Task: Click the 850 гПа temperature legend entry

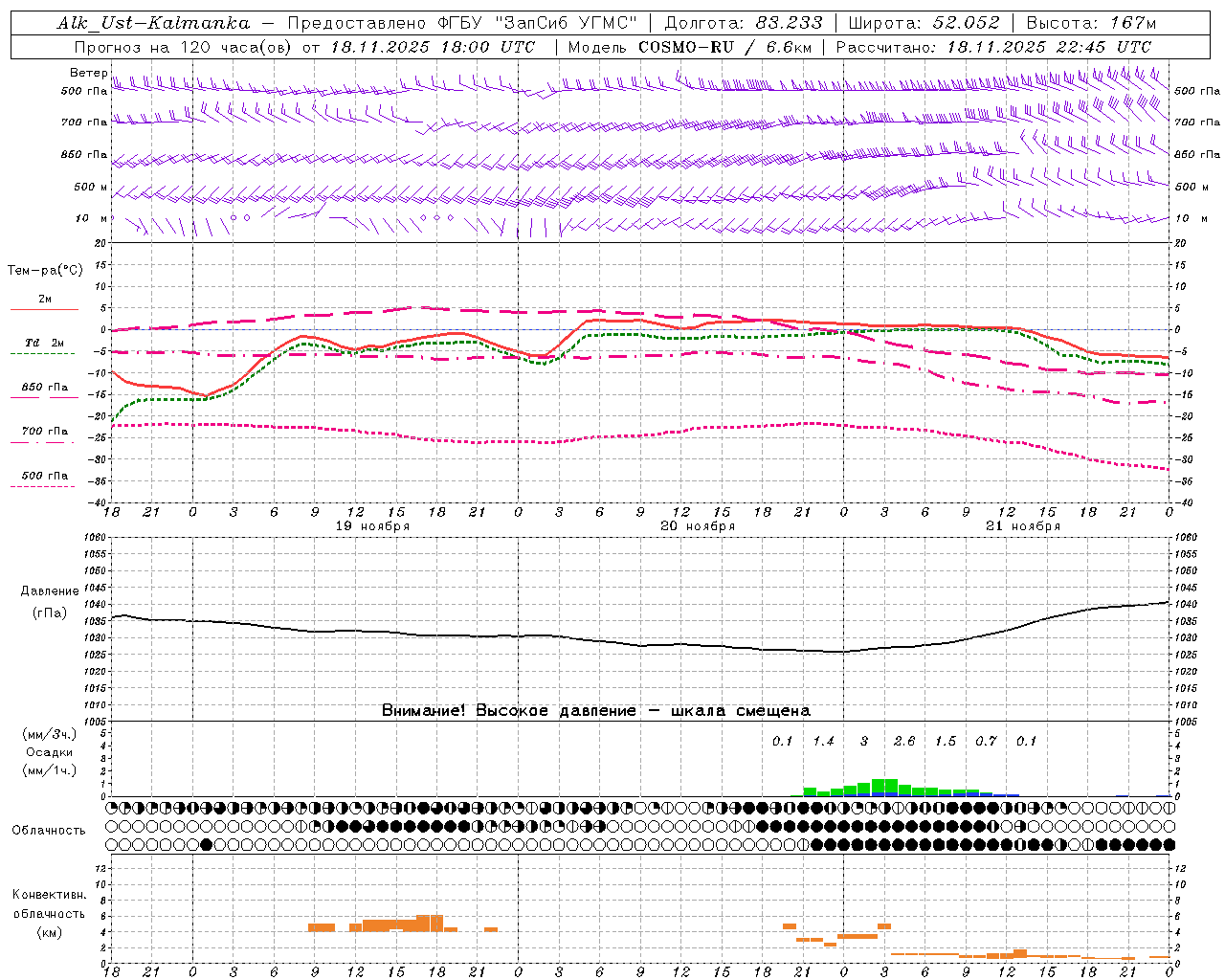Action: pos(44,388)
